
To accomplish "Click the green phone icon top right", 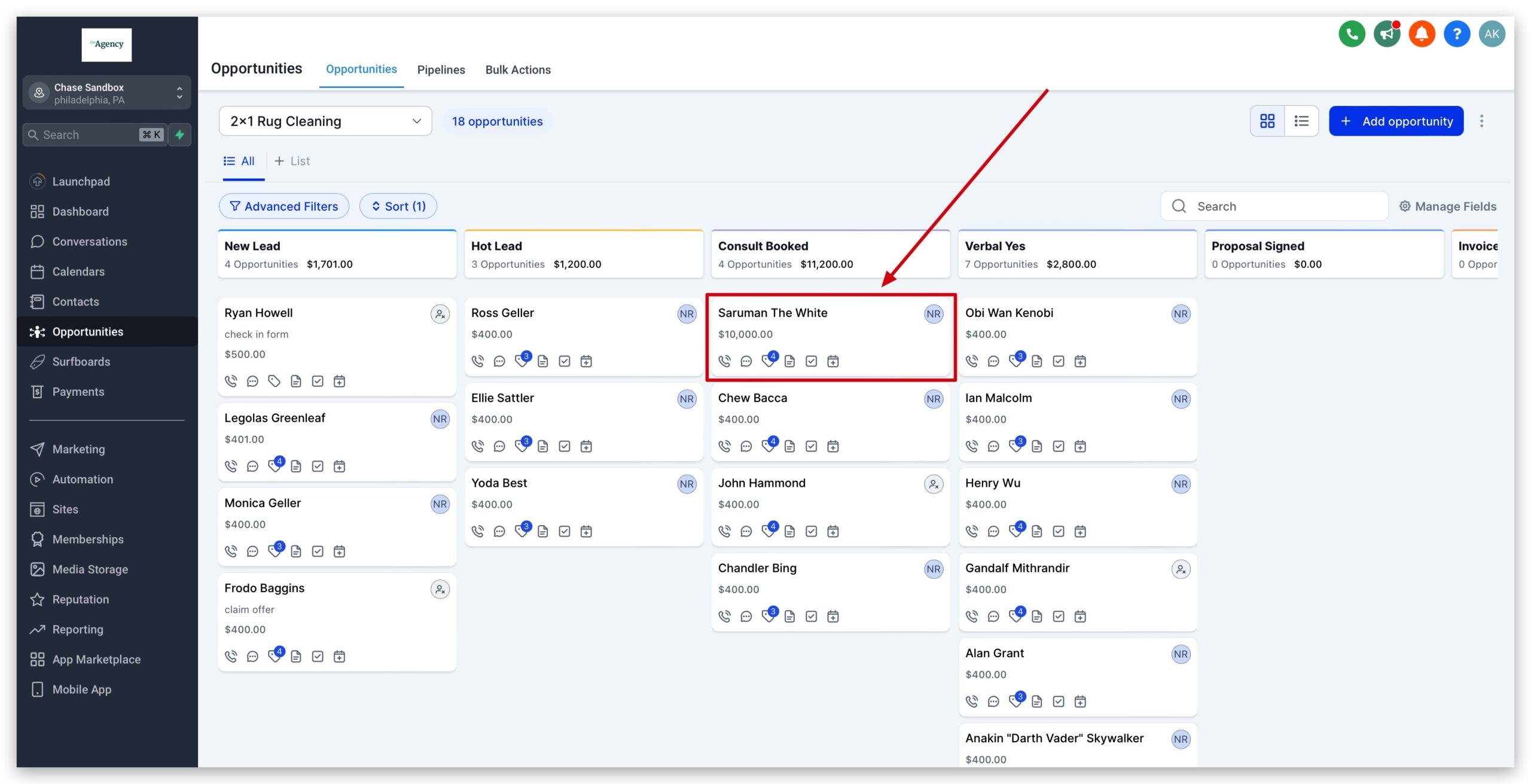I will coord(1352,34).
